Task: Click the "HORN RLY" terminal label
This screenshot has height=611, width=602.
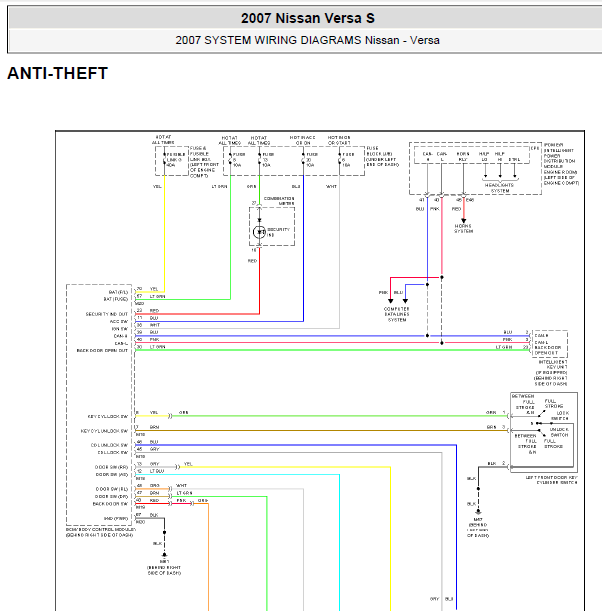Action: pos(463,157)
